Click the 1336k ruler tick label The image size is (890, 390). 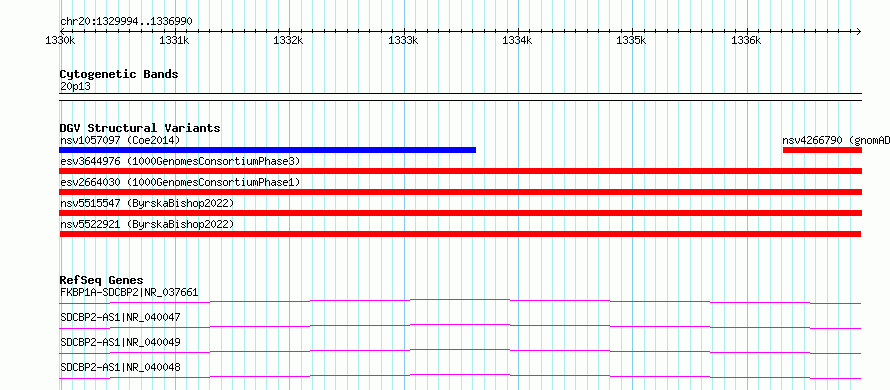746,40
